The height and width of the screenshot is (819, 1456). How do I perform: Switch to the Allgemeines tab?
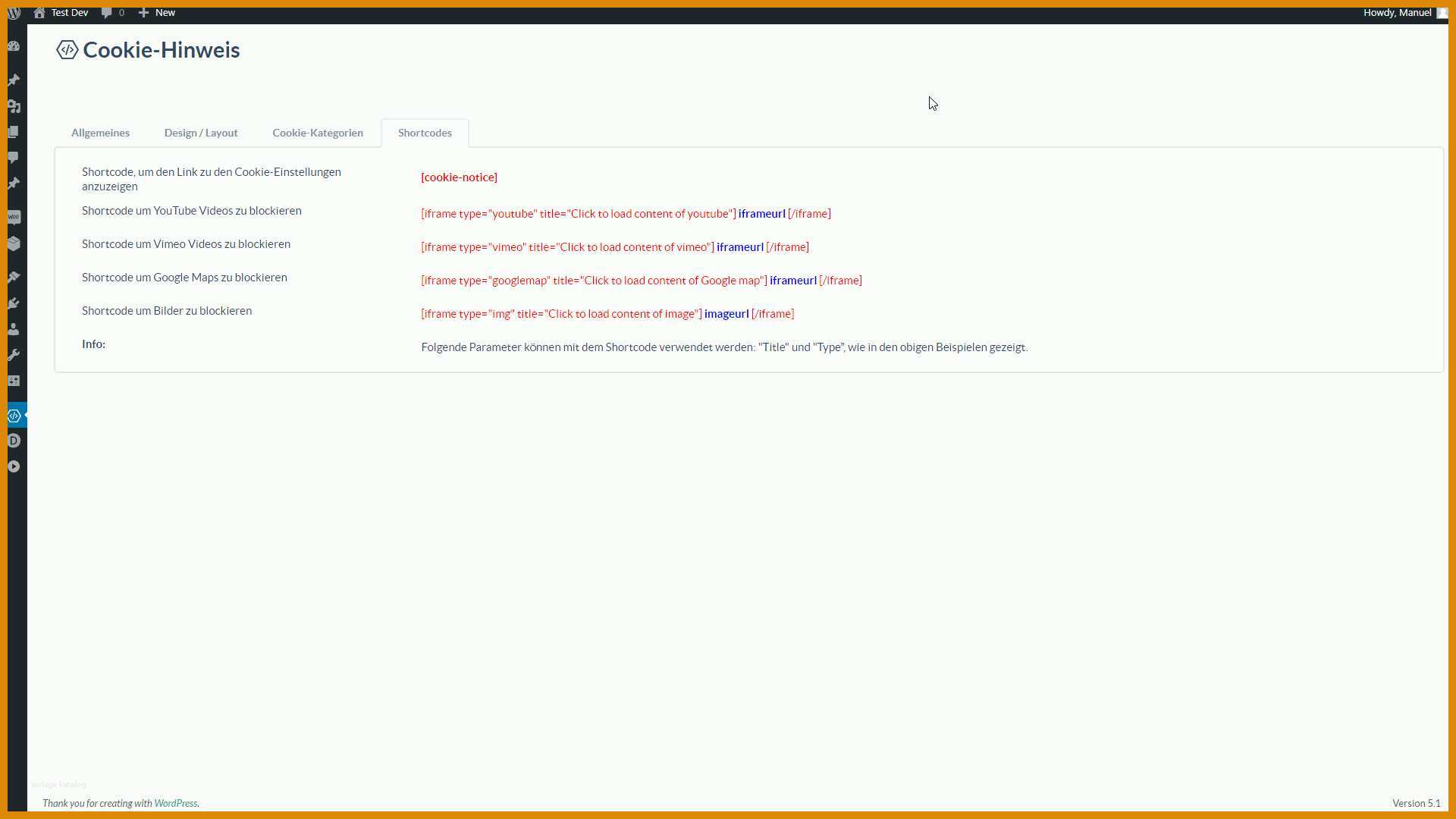pyautogui.click(x=100, y=133)
